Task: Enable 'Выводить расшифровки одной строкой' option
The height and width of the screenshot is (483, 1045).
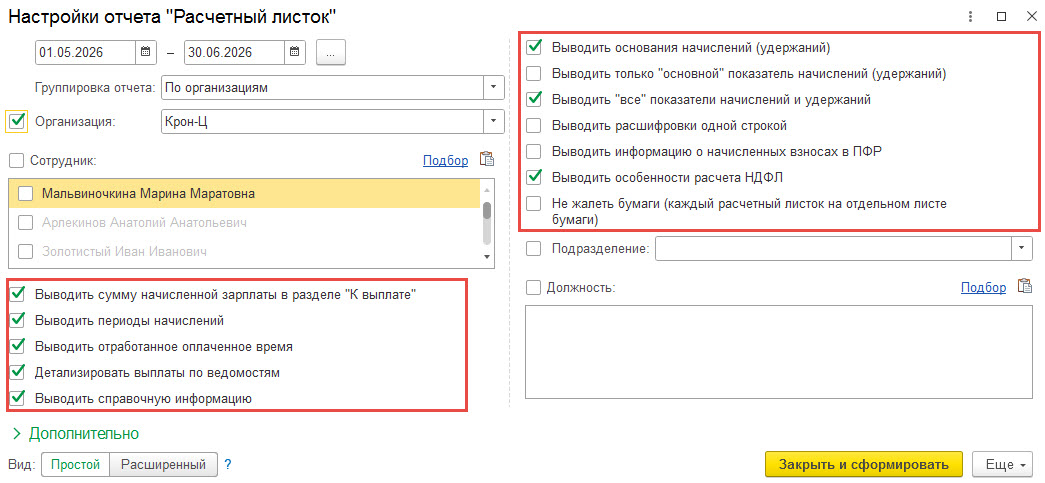Action: (533, 125)
